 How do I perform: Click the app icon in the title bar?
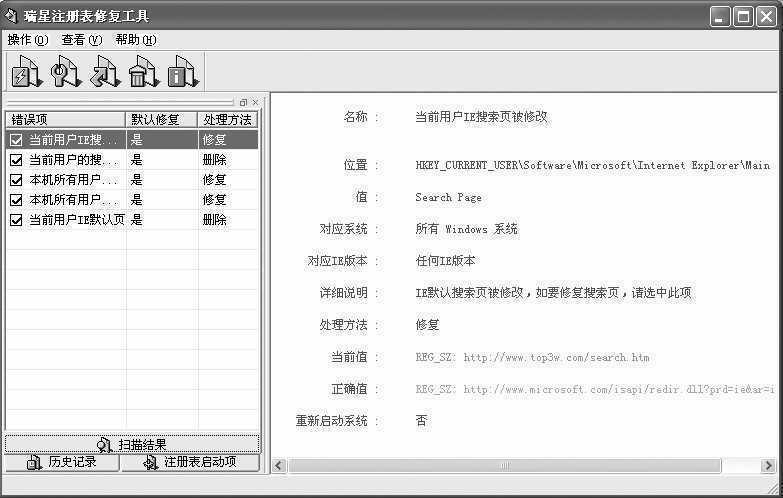click(x=11, y=16)
